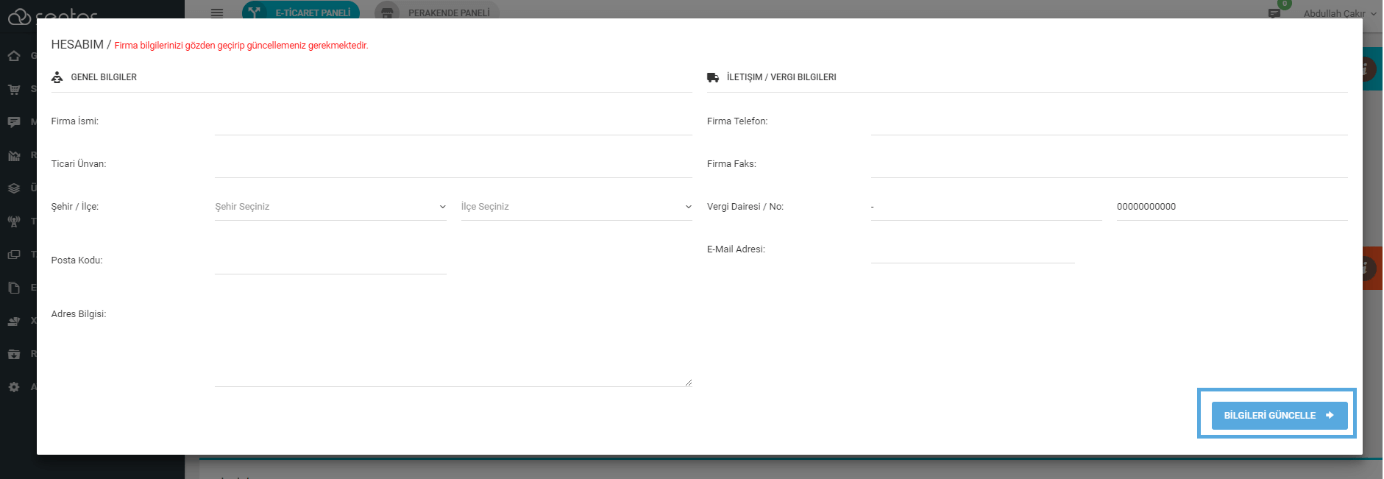
Task: Click the Posta Kodu input field
Action: 330,260
